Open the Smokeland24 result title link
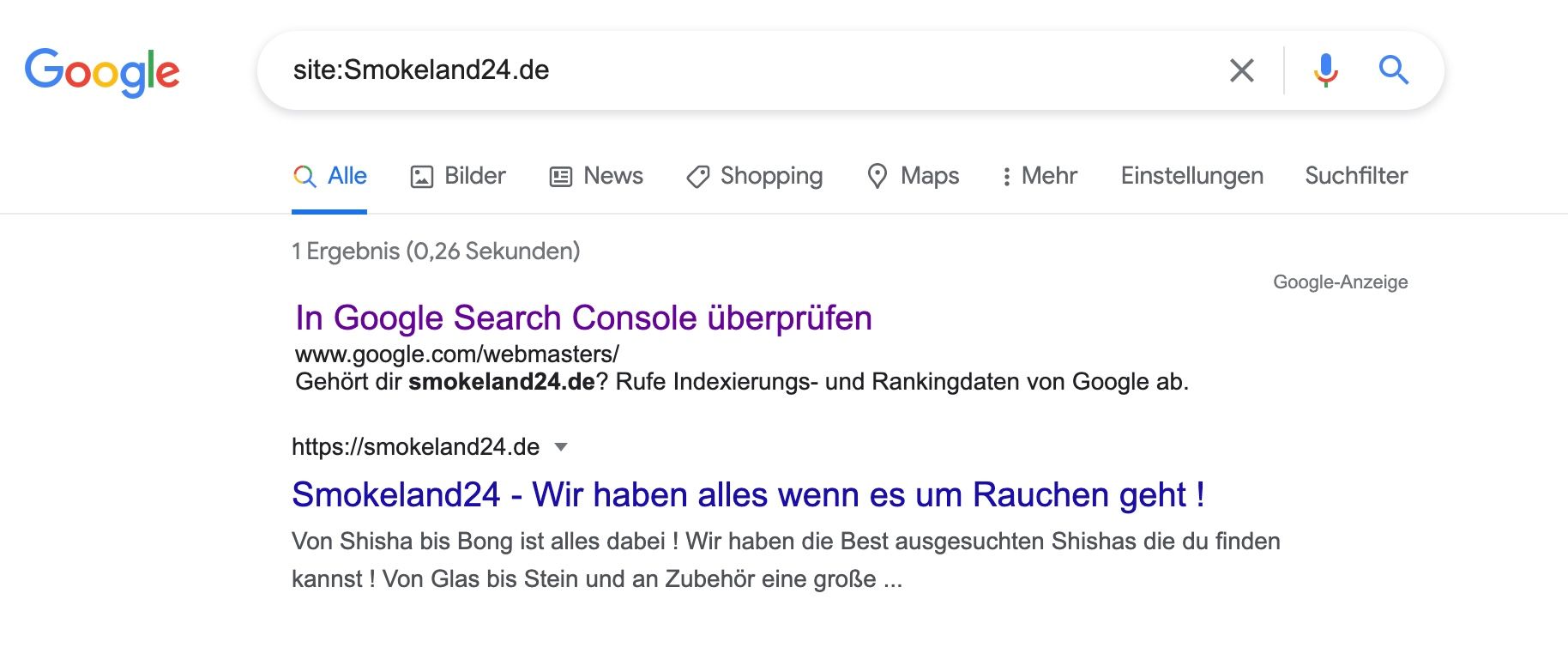1568x666 pixels. click(748, 495)
